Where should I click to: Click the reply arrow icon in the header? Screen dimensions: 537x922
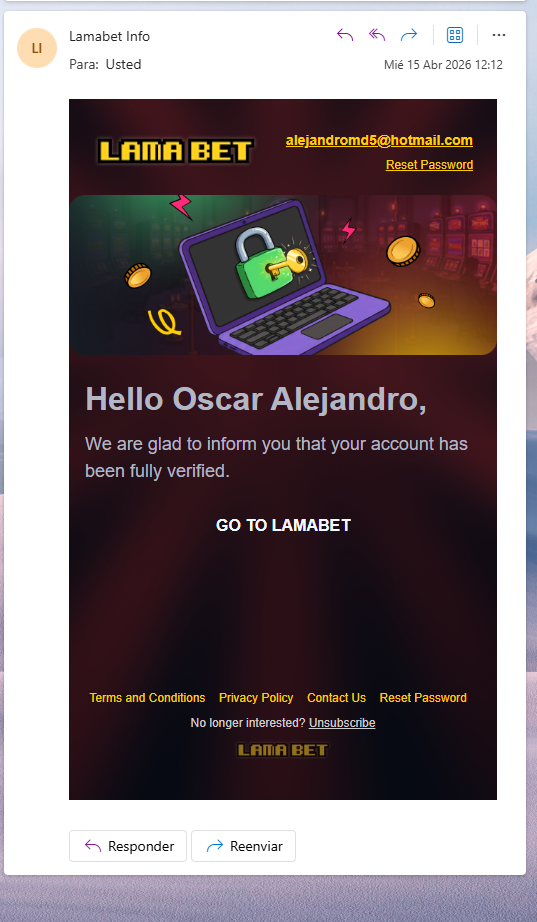[345, 35]
